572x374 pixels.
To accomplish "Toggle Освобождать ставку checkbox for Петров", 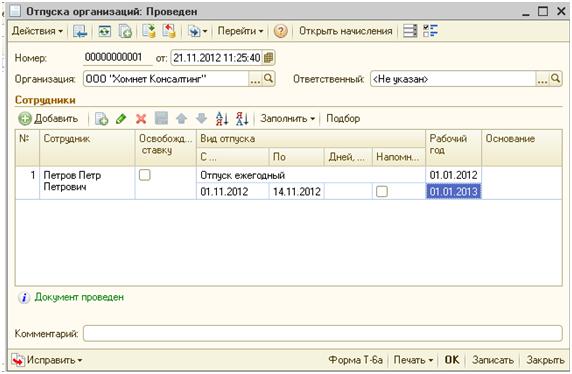I will click(144, 175).
